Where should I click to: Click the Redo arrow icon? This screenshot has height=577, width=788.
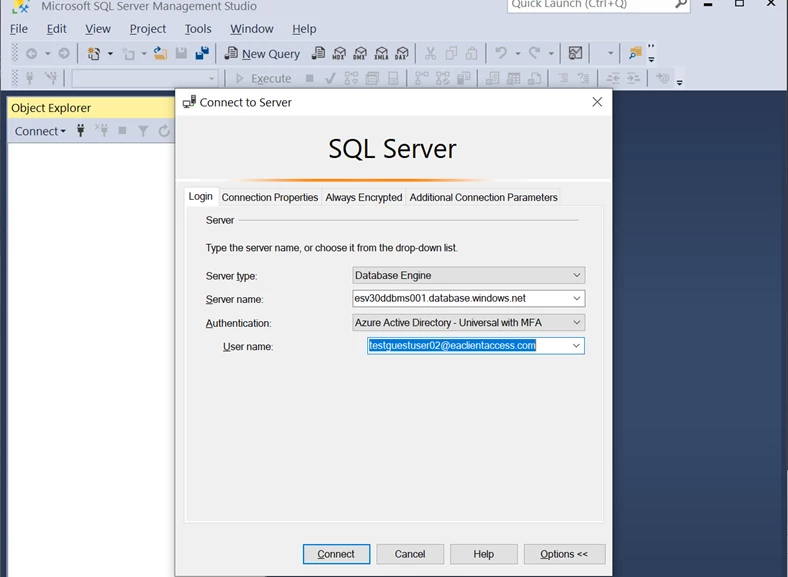coord(535,53)
